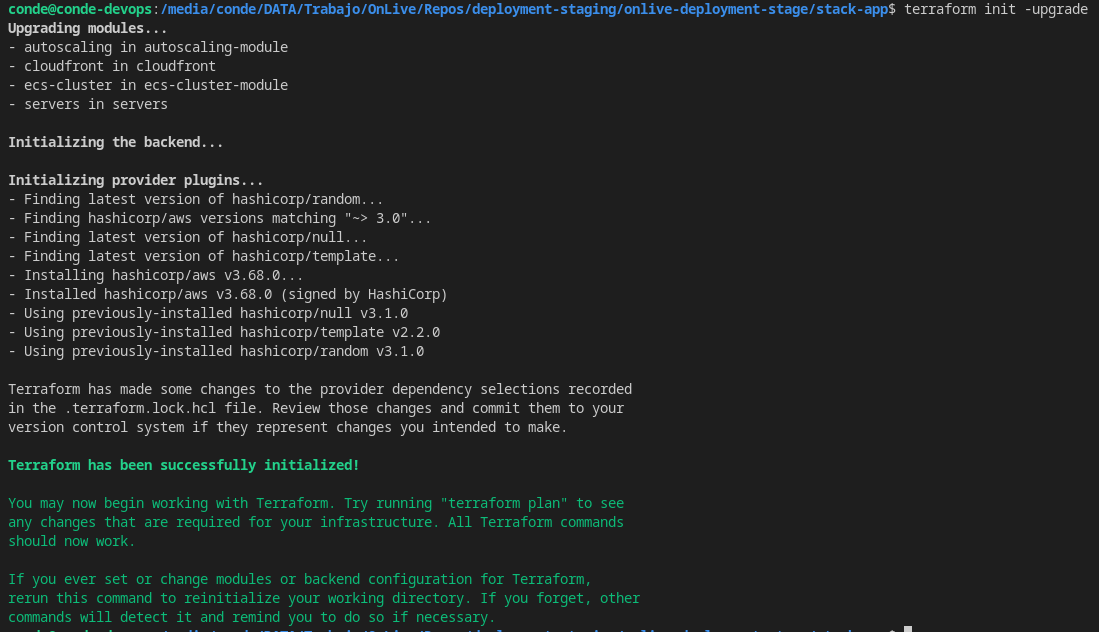The width and height of the screenshot is (1099, 632).
Task: Click the 'Finding latest version of hashicorp/random' line
Action: [x=196, y=199]
